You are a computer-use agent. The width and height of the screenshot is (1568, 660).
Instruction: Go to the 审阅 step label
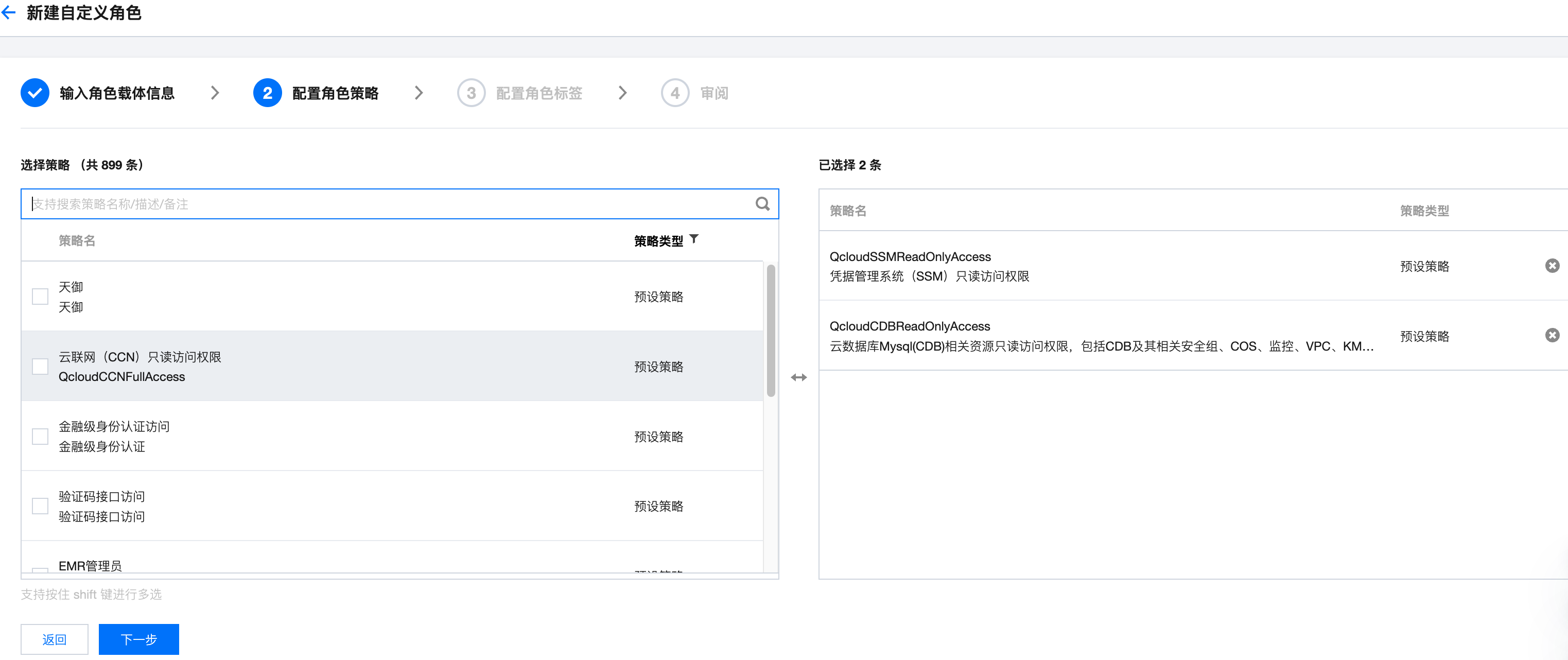pos(713,93)
